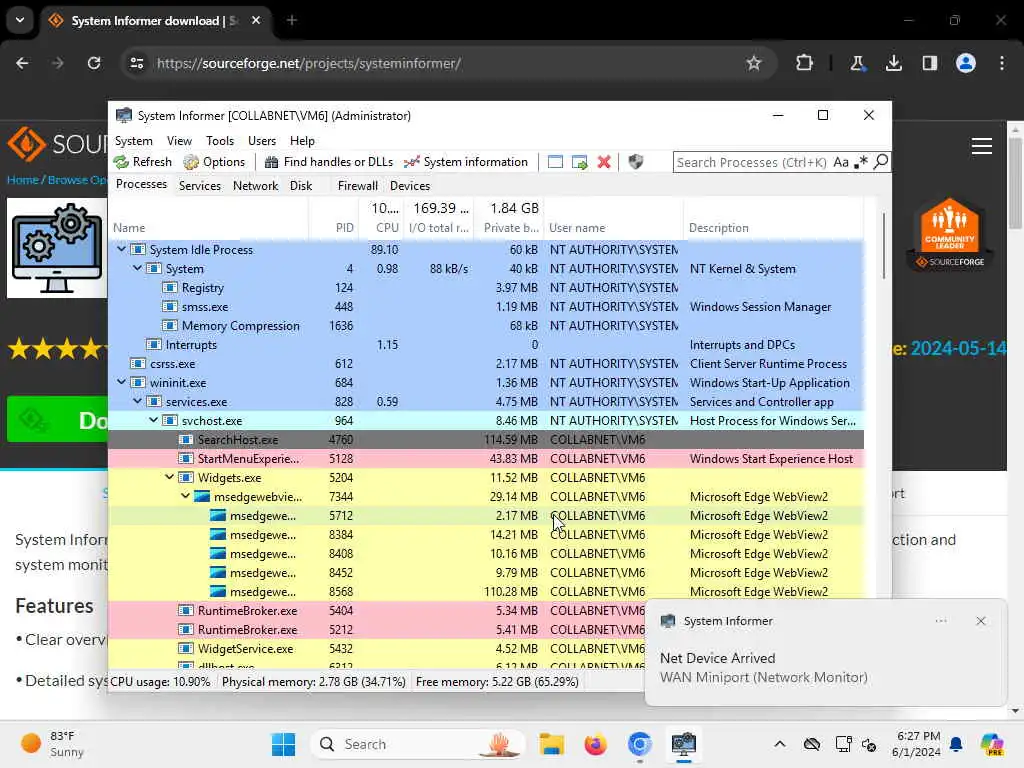Select the WidgetService.exe process row

tap(377, 648)
